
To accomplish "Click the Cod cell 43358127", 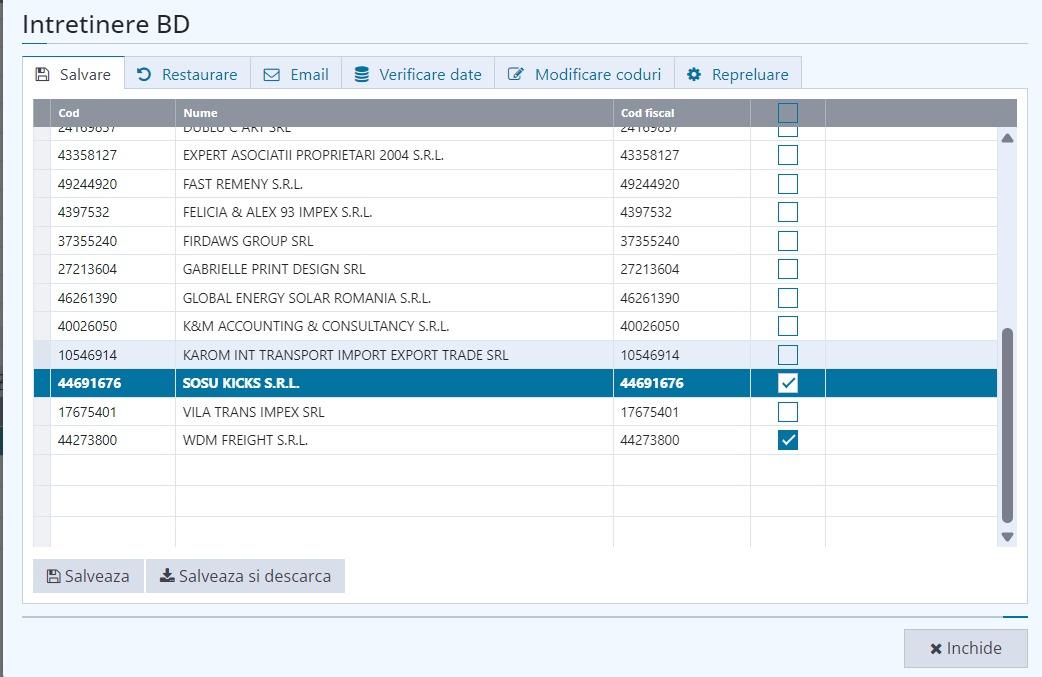I will tap(113, 155).
